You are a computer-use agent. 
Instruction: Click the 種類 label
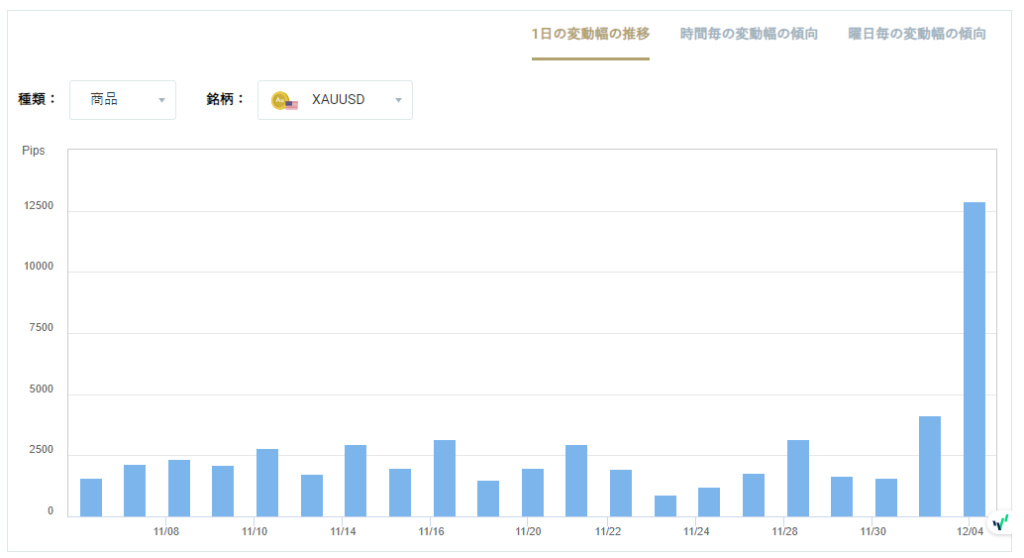(37, 99)
